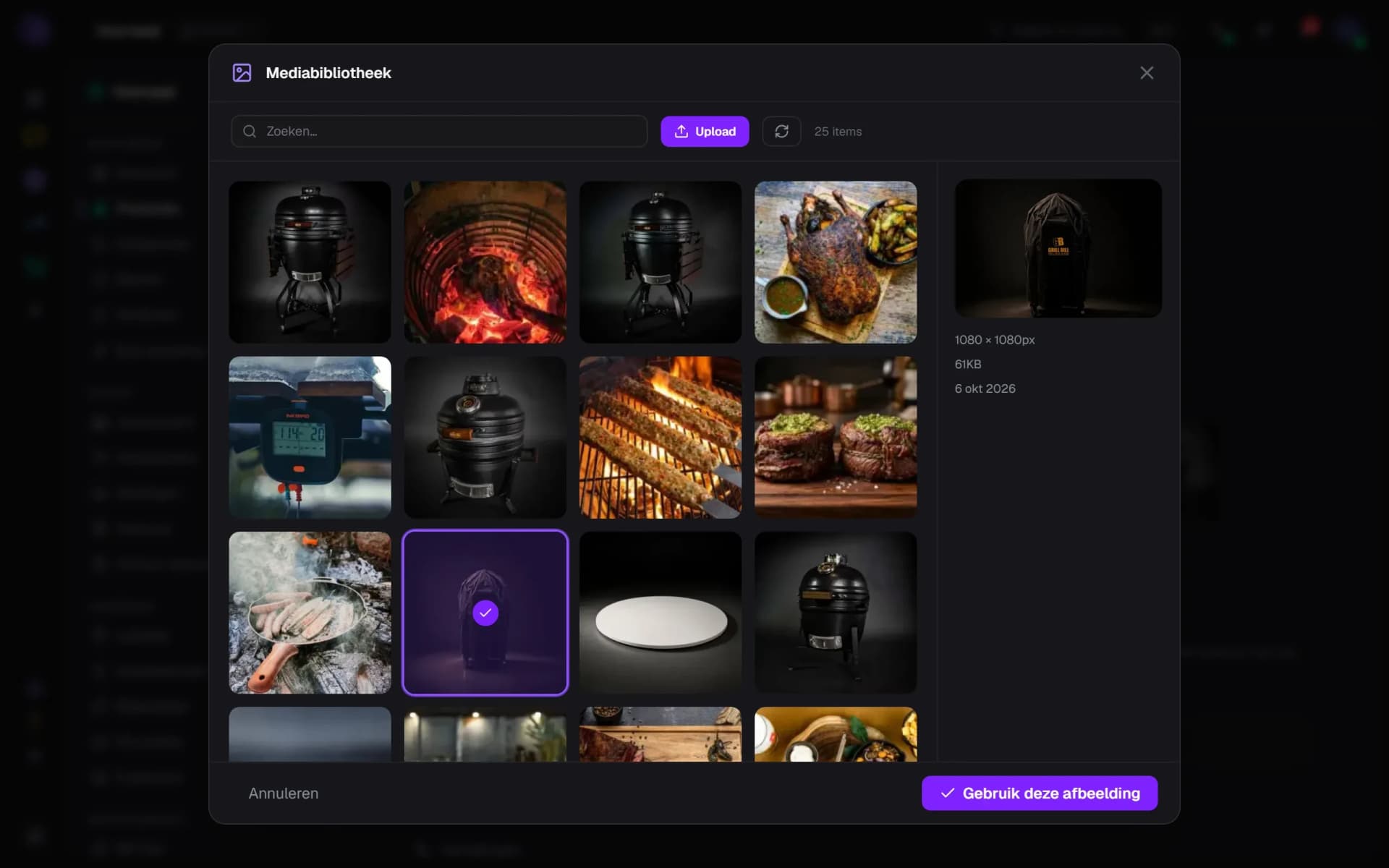Screen dimensions: 1389x868
Task: Click the '6 okt 2026' date text
Action: click(x=985, y=388)
